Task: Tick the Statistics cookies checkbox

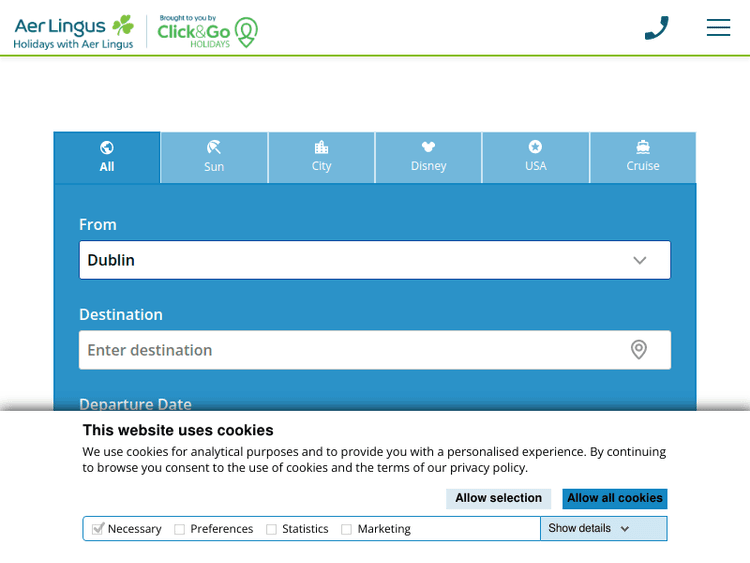Action: click(x=271, y=529)
